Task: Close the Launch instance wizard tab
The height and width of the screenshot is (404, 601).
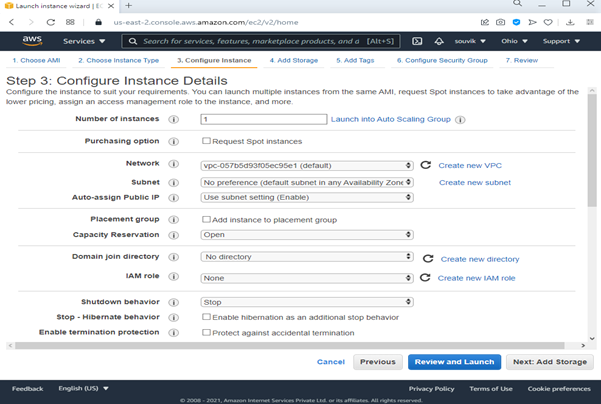Action: [111, 6]
